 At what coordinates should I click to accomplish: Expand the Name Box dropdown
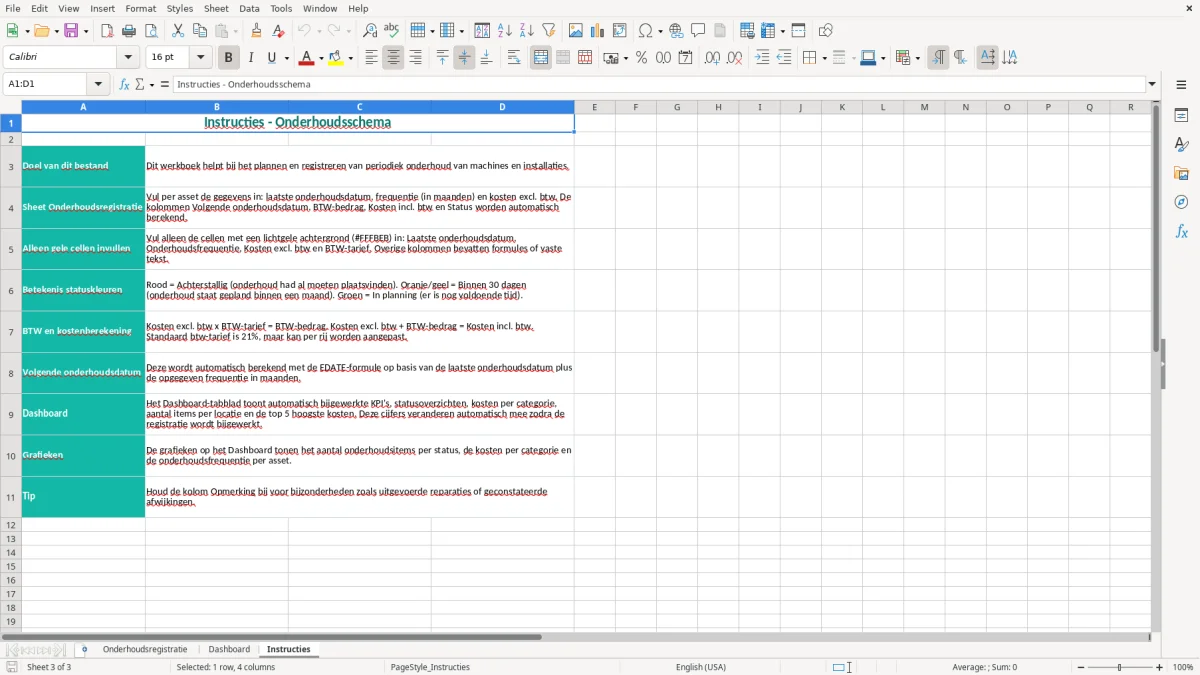click(x=98, y=84)
